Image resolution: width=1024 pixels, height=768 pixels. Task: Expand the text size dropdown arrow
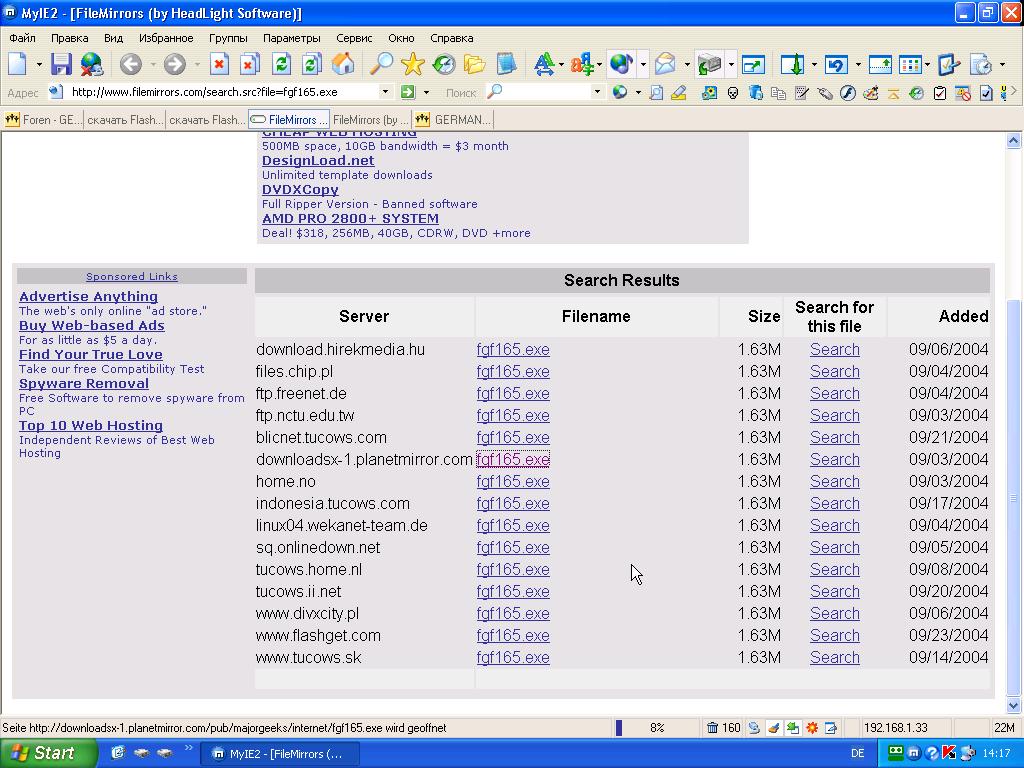pos(561,65)
